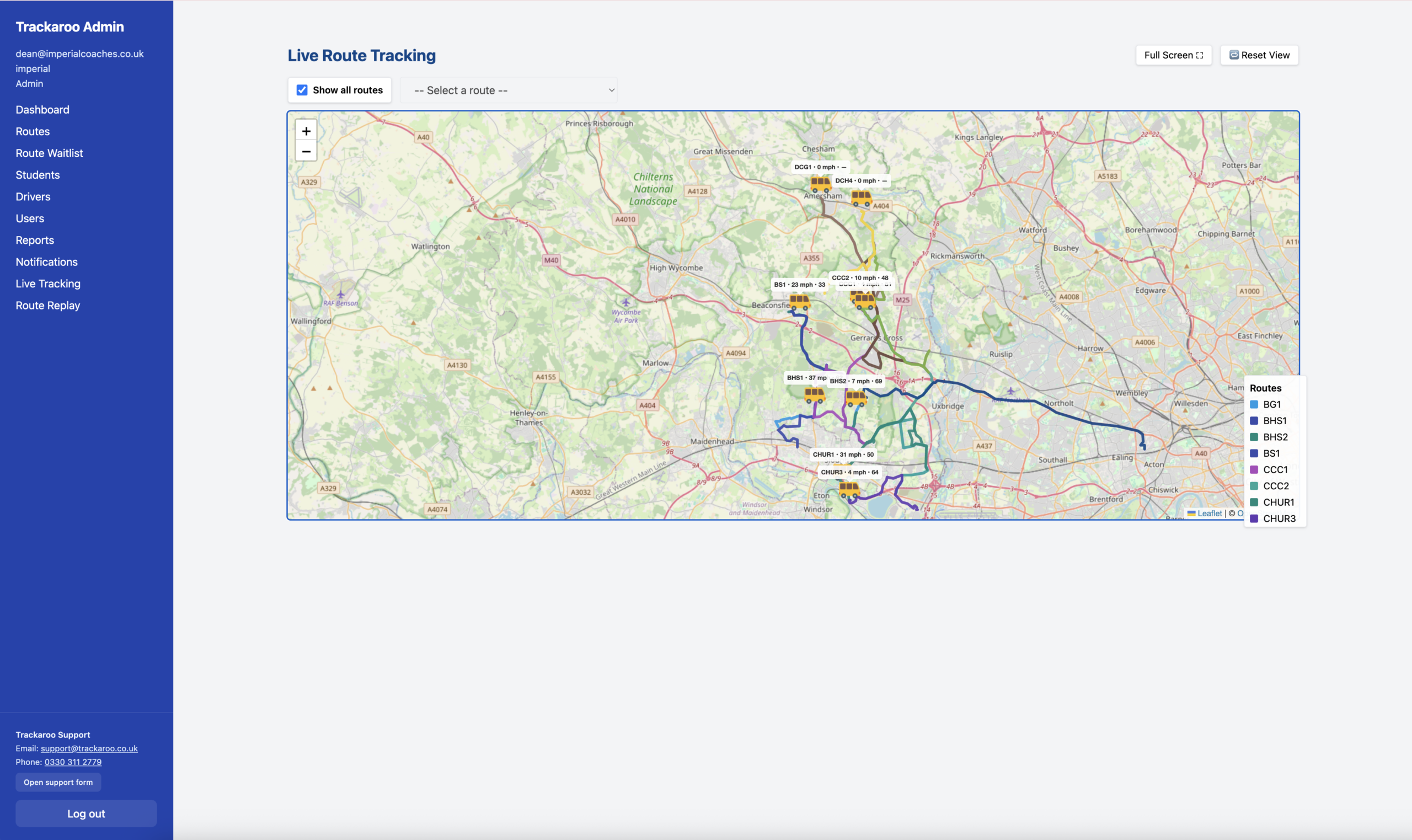
Task: Click the DCG1 bus marker icon
Action: click(820, 184)
